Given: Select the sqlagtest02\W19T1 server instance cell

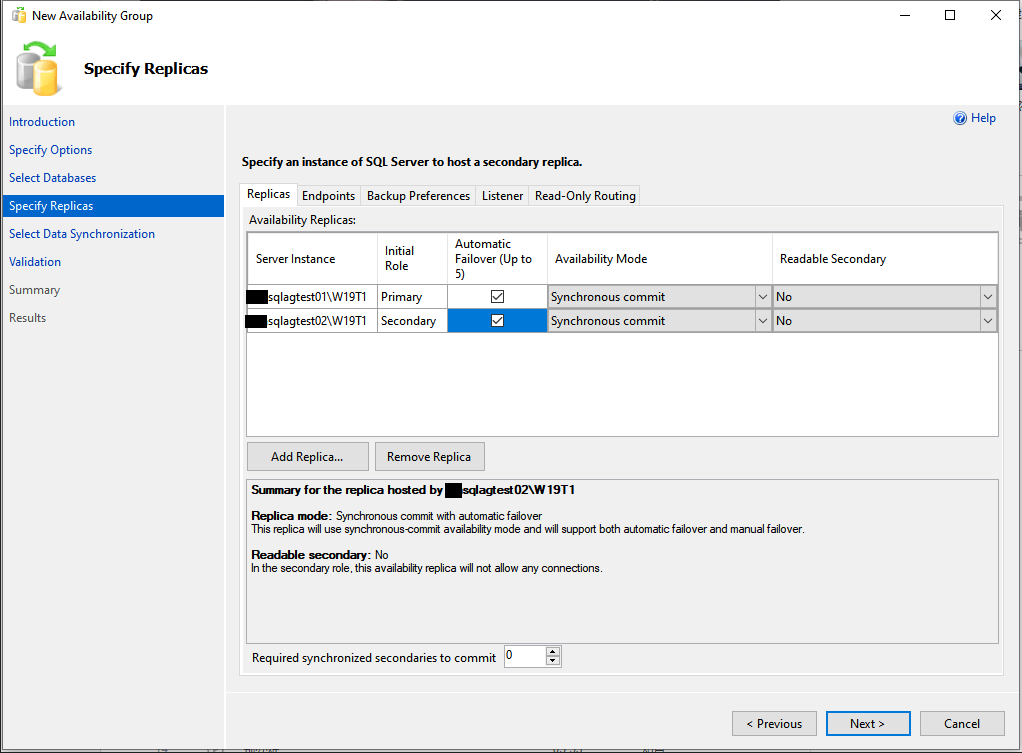Looking at the screenshot, I should point(312,321).
